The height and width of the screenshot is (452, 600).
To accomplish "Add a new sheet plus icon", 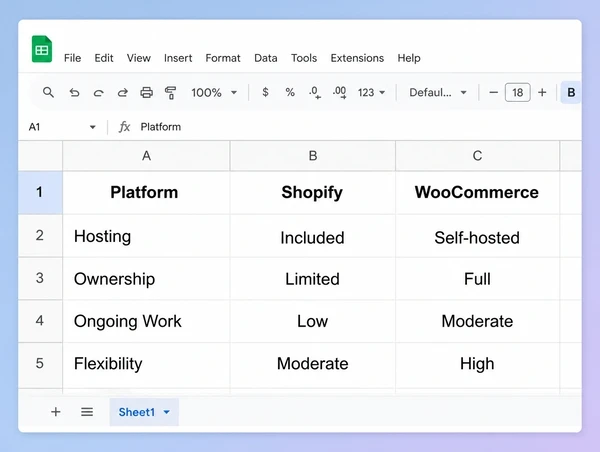I will [x=56, y=412].
